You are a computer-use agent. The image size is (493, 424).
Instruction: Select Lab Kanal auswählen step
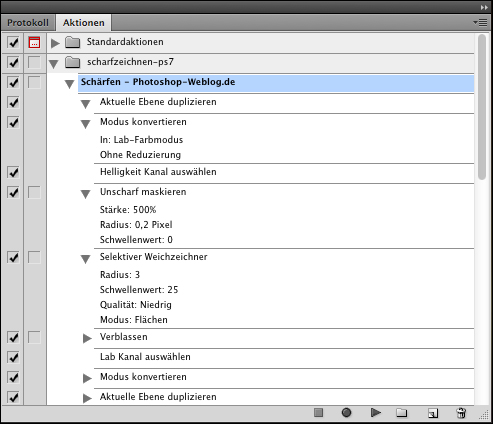coord(284,358)
